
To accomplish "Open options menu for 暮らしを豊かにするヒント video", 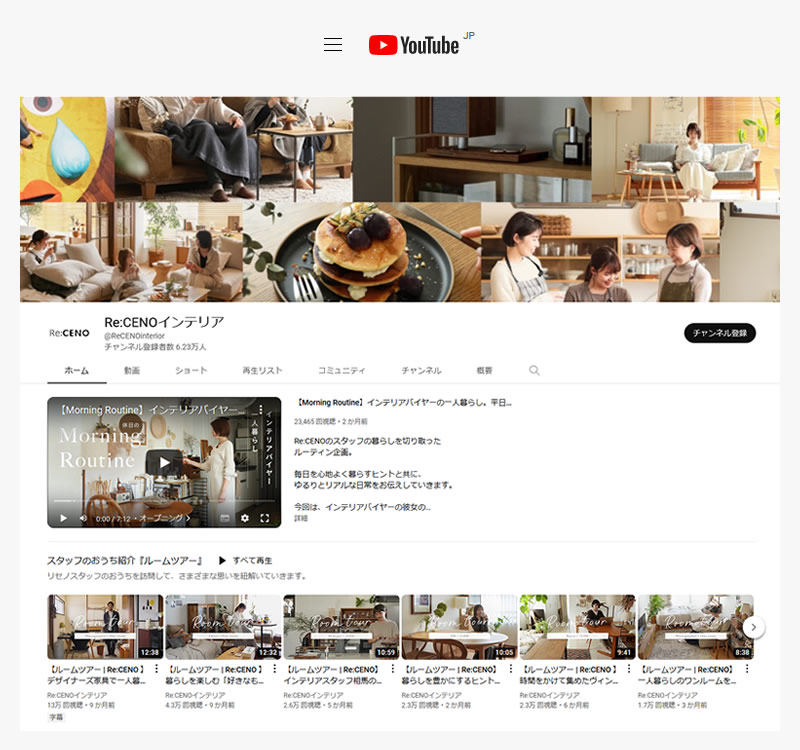I will point(511,669).
